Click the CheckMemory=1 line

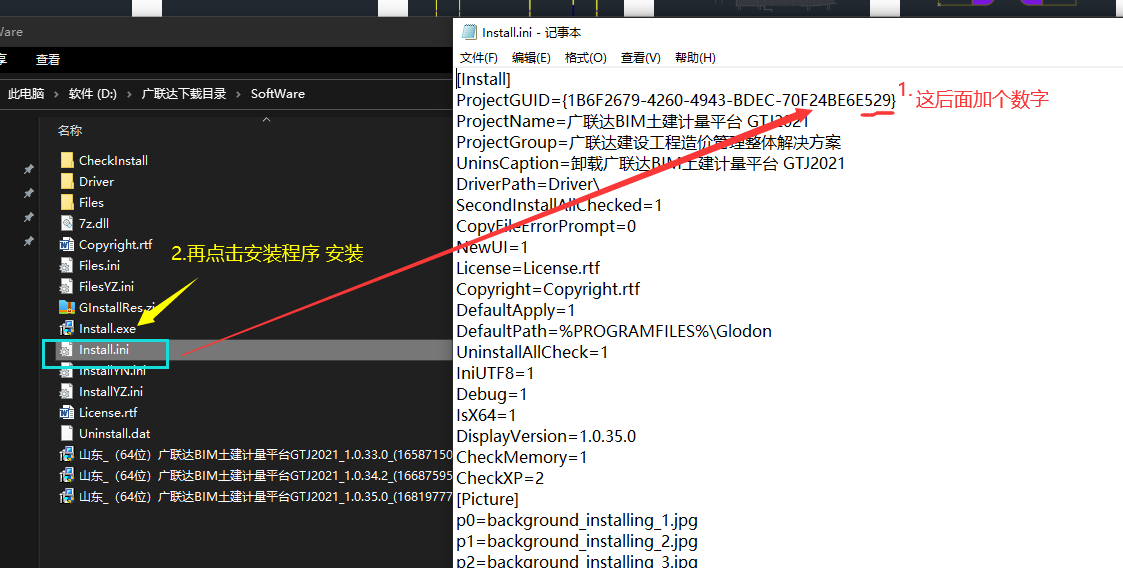pyautogui.click(x=521, y=457)
